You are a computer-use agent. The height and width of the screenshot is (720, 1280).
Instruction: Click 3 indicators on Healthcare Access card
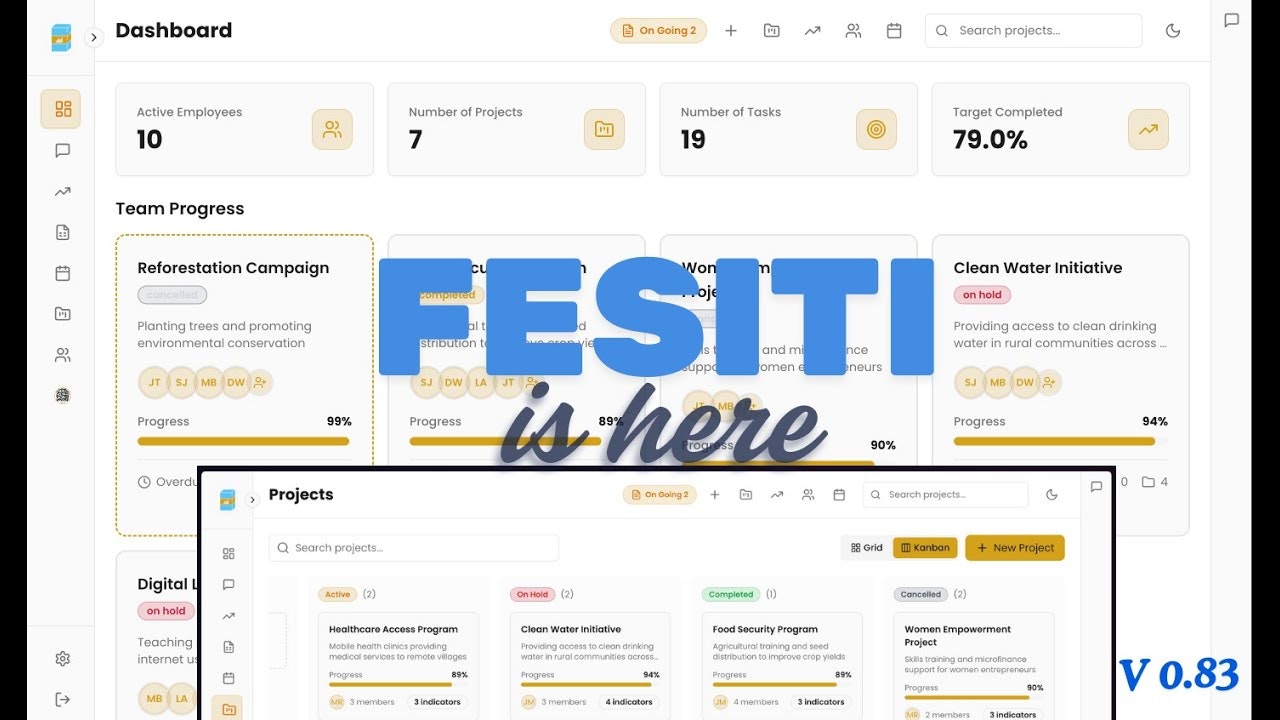coord(437,702)
